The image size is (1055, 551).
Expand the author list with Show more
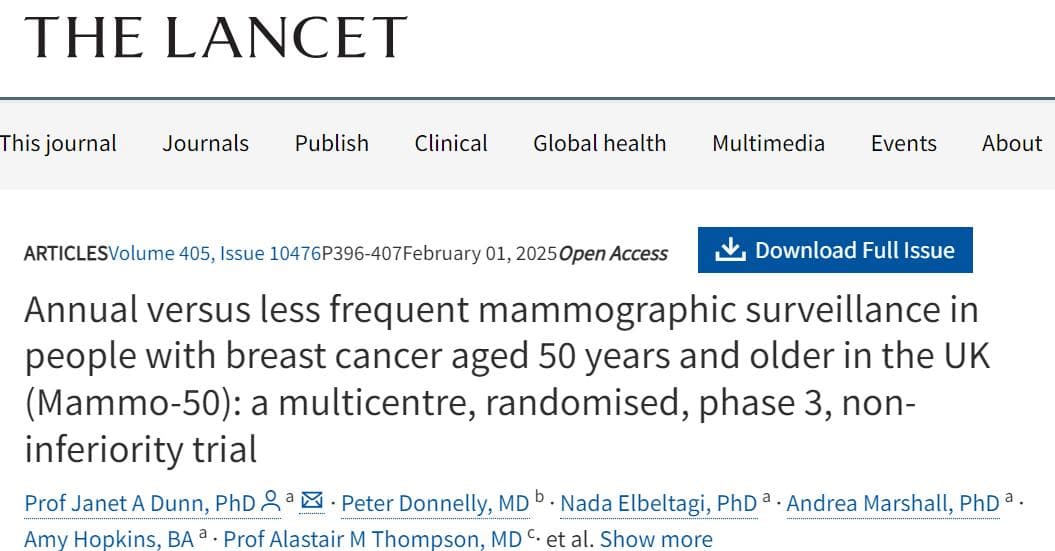[x=656, y=539]
